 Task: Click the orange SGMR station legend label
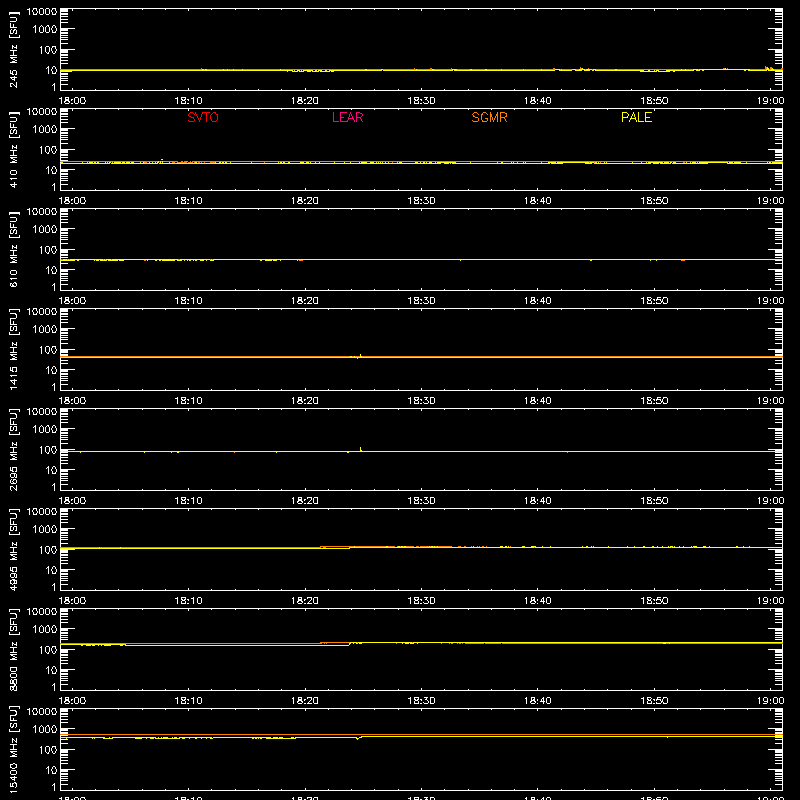[489, 117]
